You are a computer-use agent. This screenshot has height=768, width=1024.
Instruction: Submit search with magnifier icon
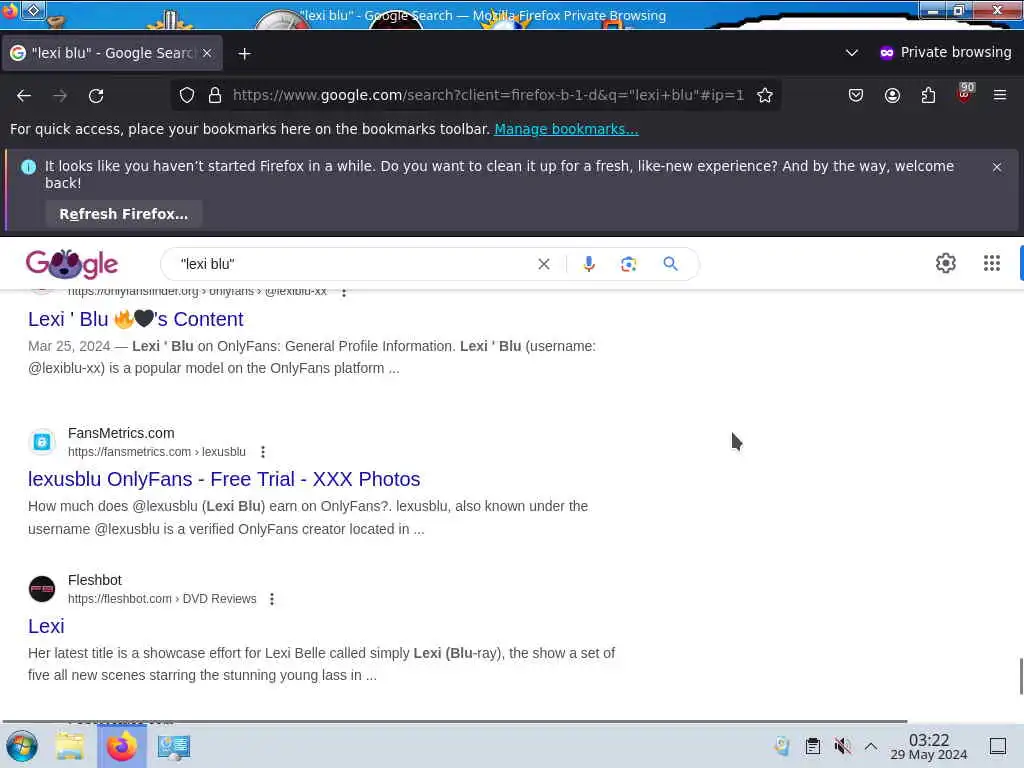pyautogui.click(x=670, y=264)
